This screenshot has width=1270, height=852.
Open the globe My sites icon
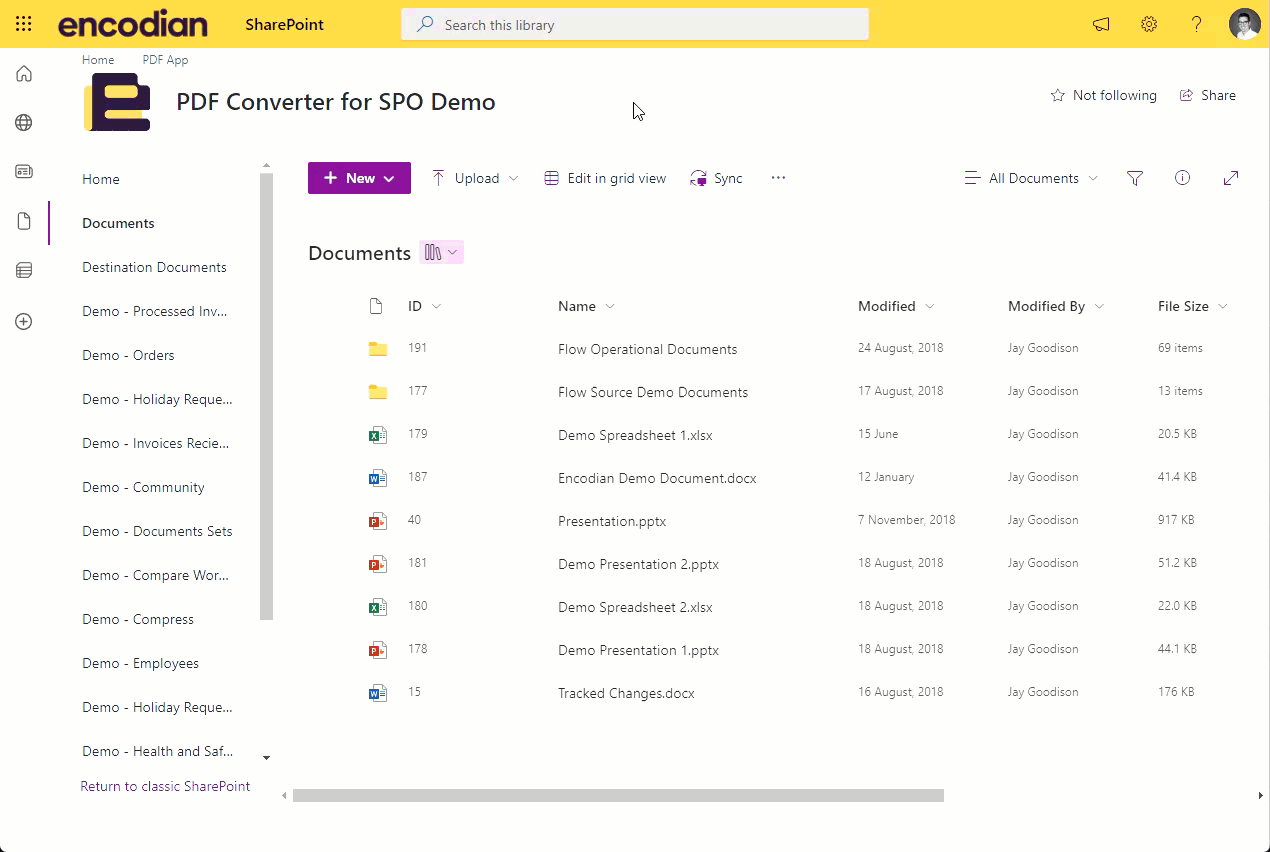pyautogui.click(x=24, y=122)
